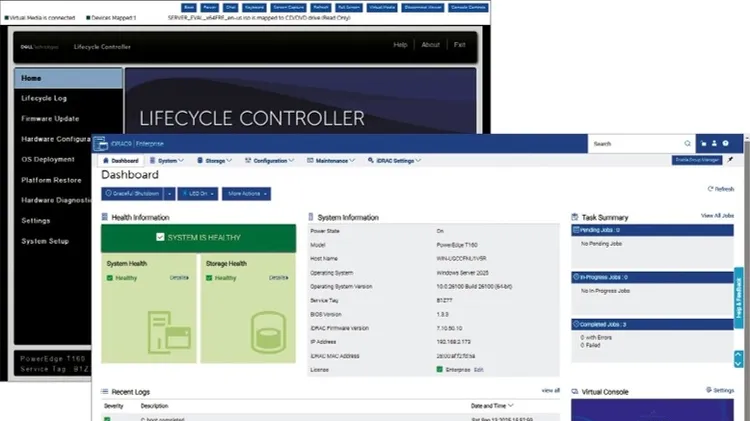750x421 pixels.
Task: Click the pin icon beside Enable Group Manager
Action: pyautogui.click(x=730, y=160)
